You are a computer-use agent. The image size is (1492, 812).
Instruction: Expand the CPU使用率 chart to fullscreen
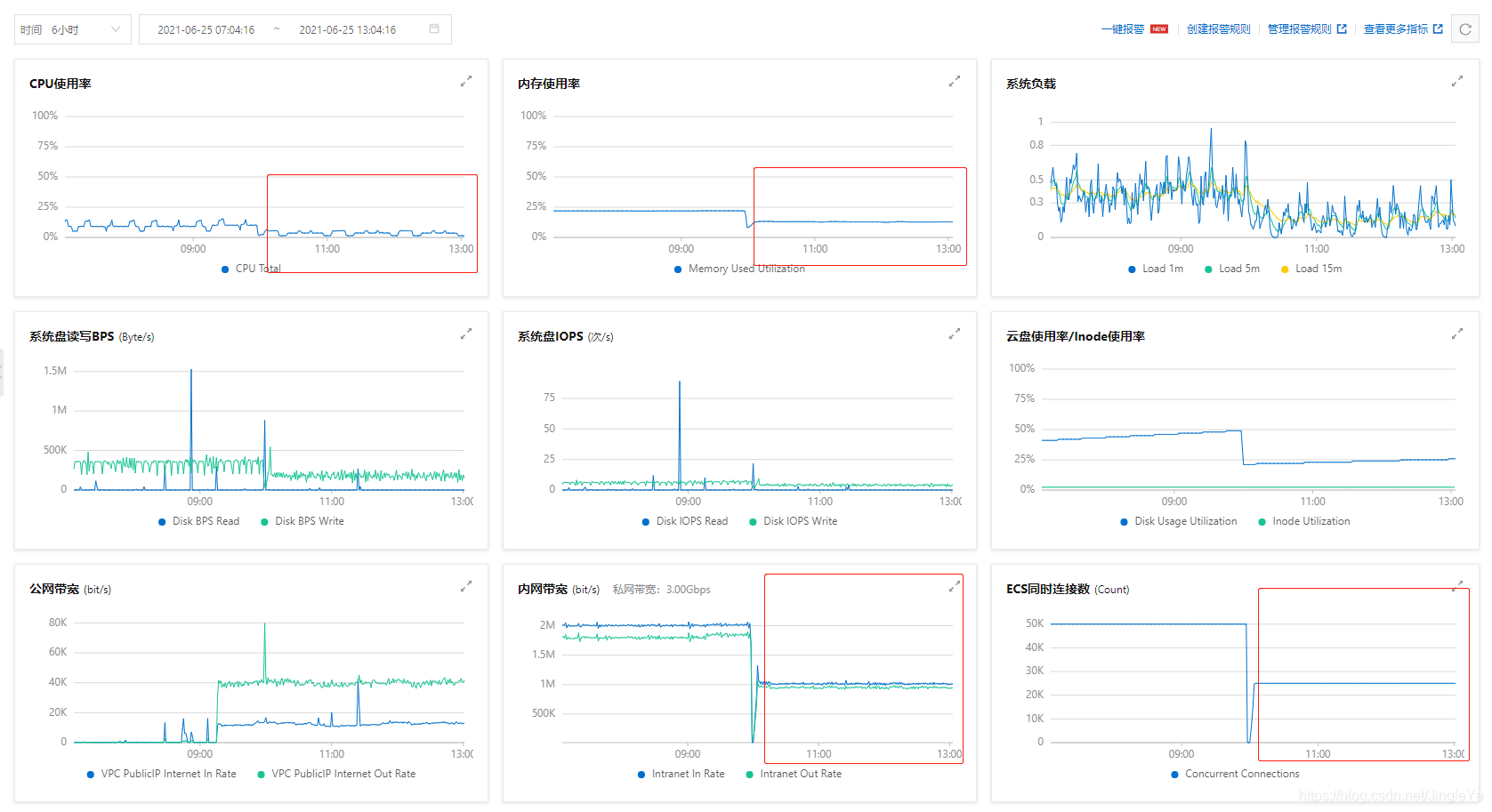coord(465,82)
